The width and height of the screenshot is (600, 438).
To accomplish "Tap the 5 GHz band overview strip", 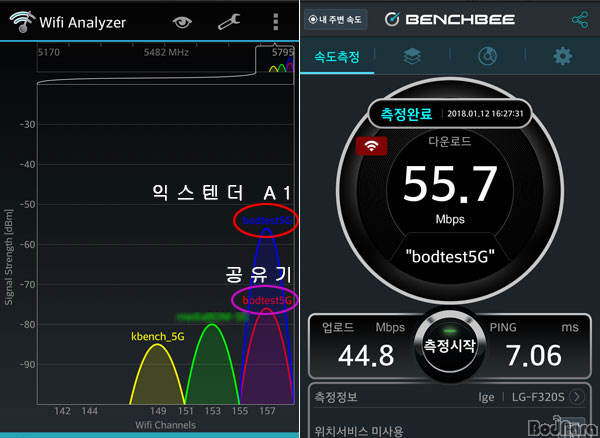I will (165, 59).
